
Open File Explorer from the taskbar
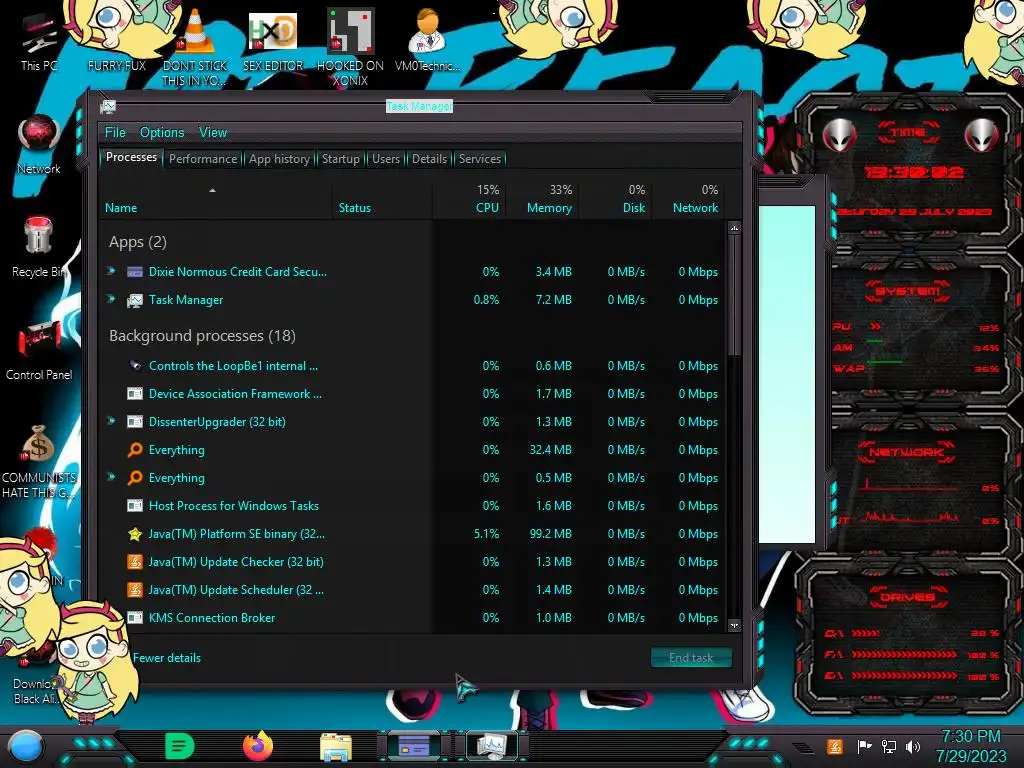click(x=336, y=747)
